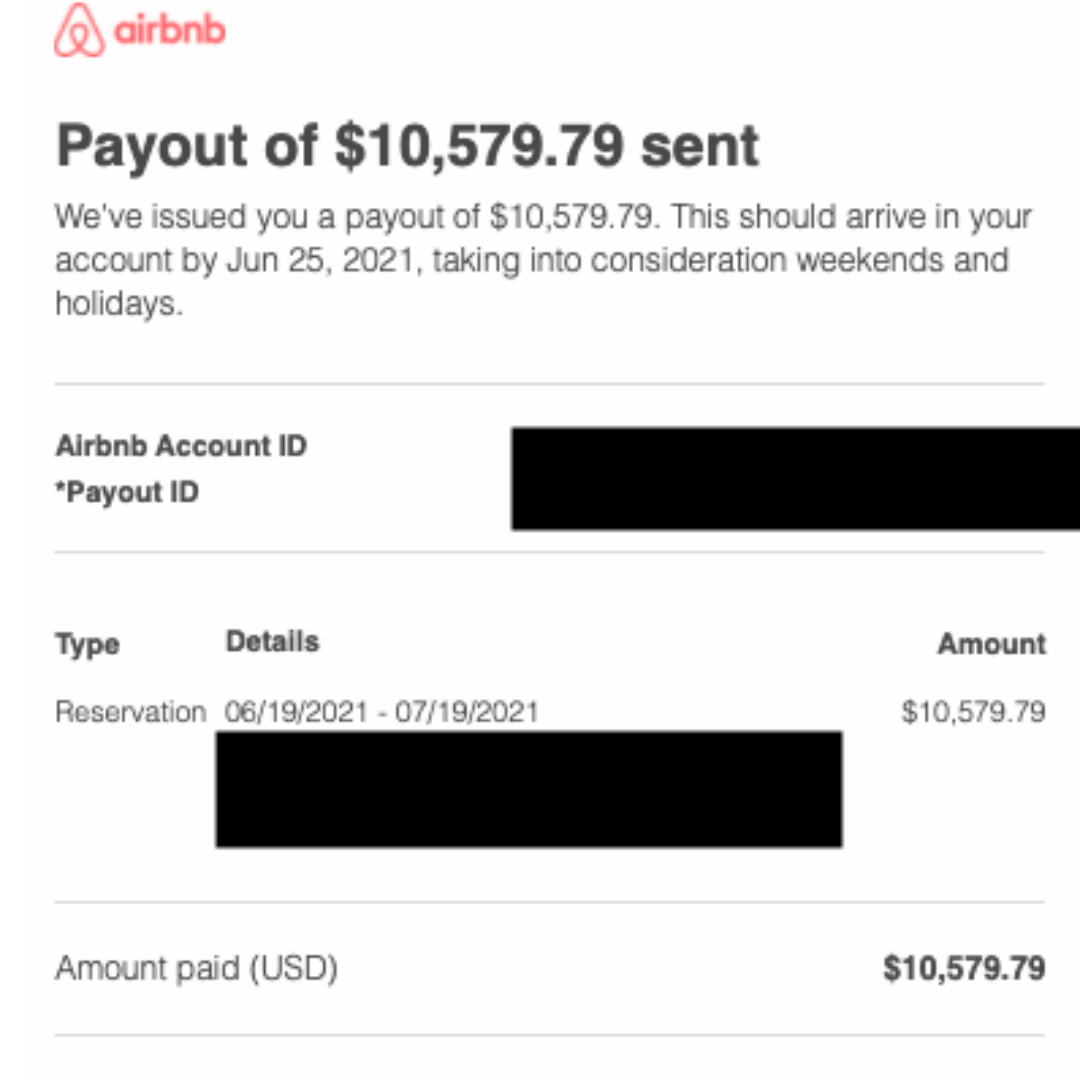Click the bold total amount paid value

pos(964,968)
